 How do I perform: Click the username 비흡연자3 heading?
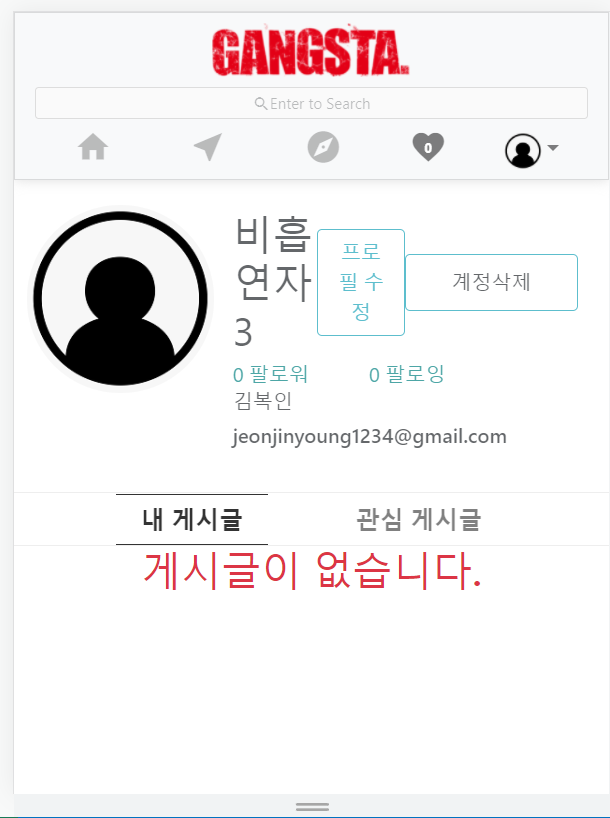(273, 282)
